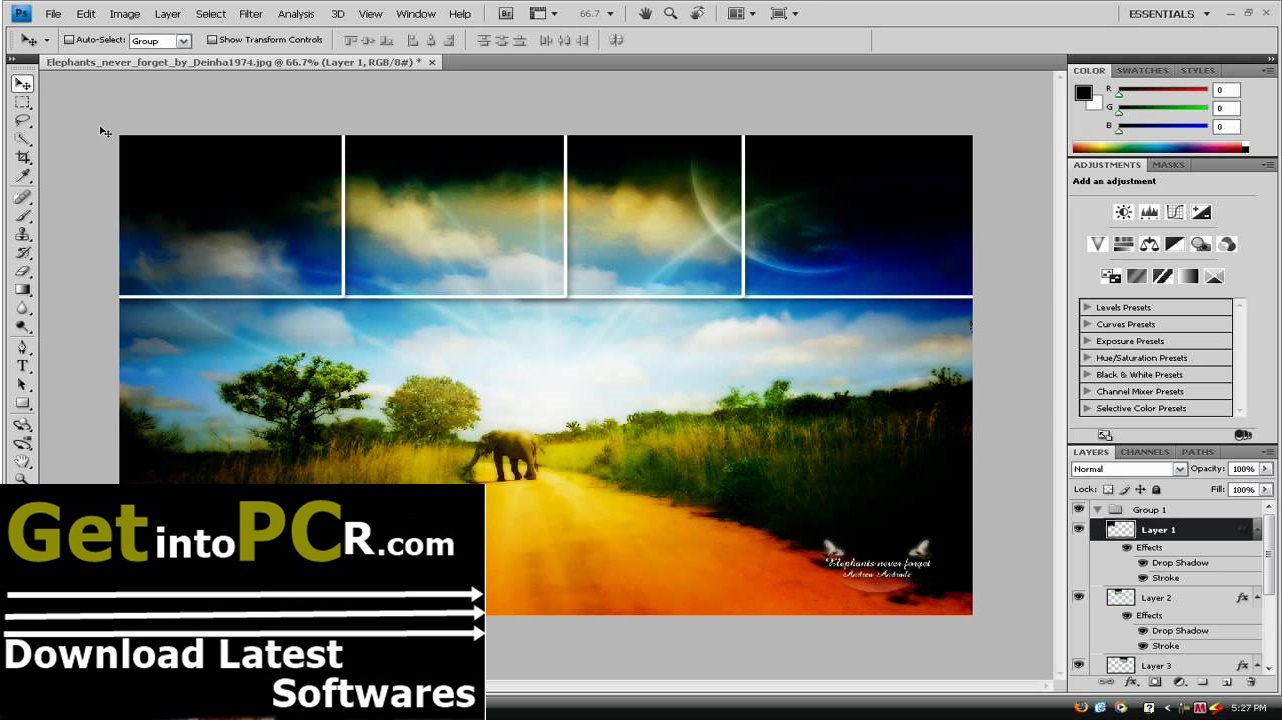Image resolution: width=1282 pixels, height=720 pixels.
Task: Add a Levels adjustment
Action: click(1149, 212)
